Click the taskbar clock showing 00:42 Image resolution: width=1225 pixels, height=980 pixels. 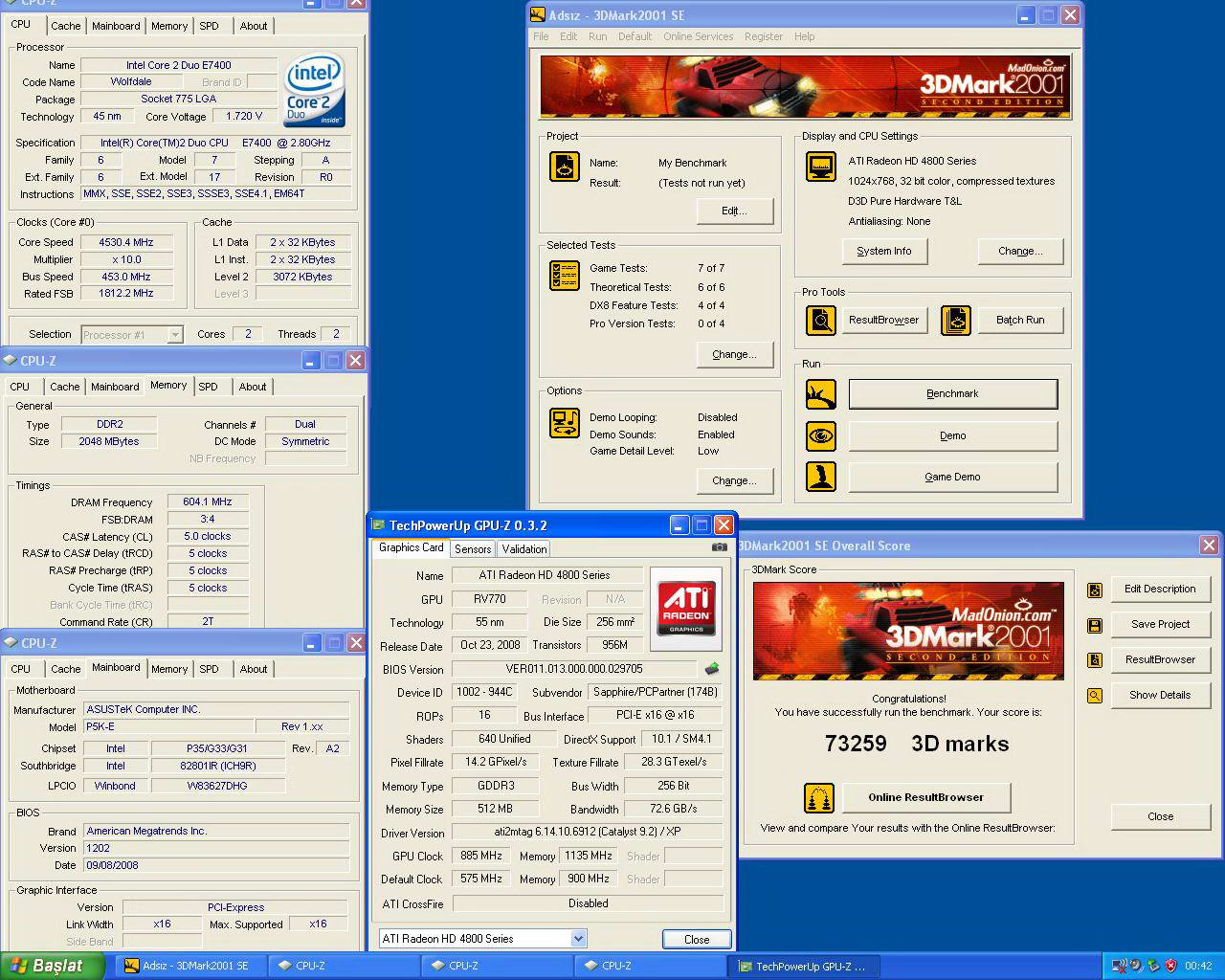[1198, 966]
